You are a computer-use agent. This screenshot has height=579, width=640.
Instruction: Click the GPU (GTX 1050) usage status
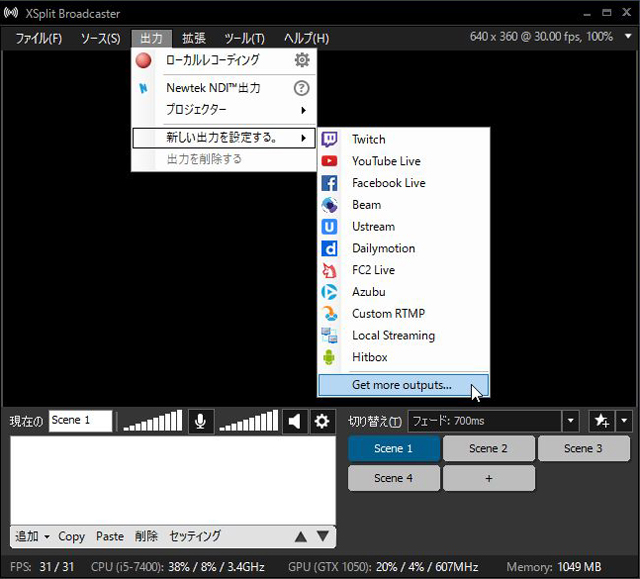[x=383, y=567]
